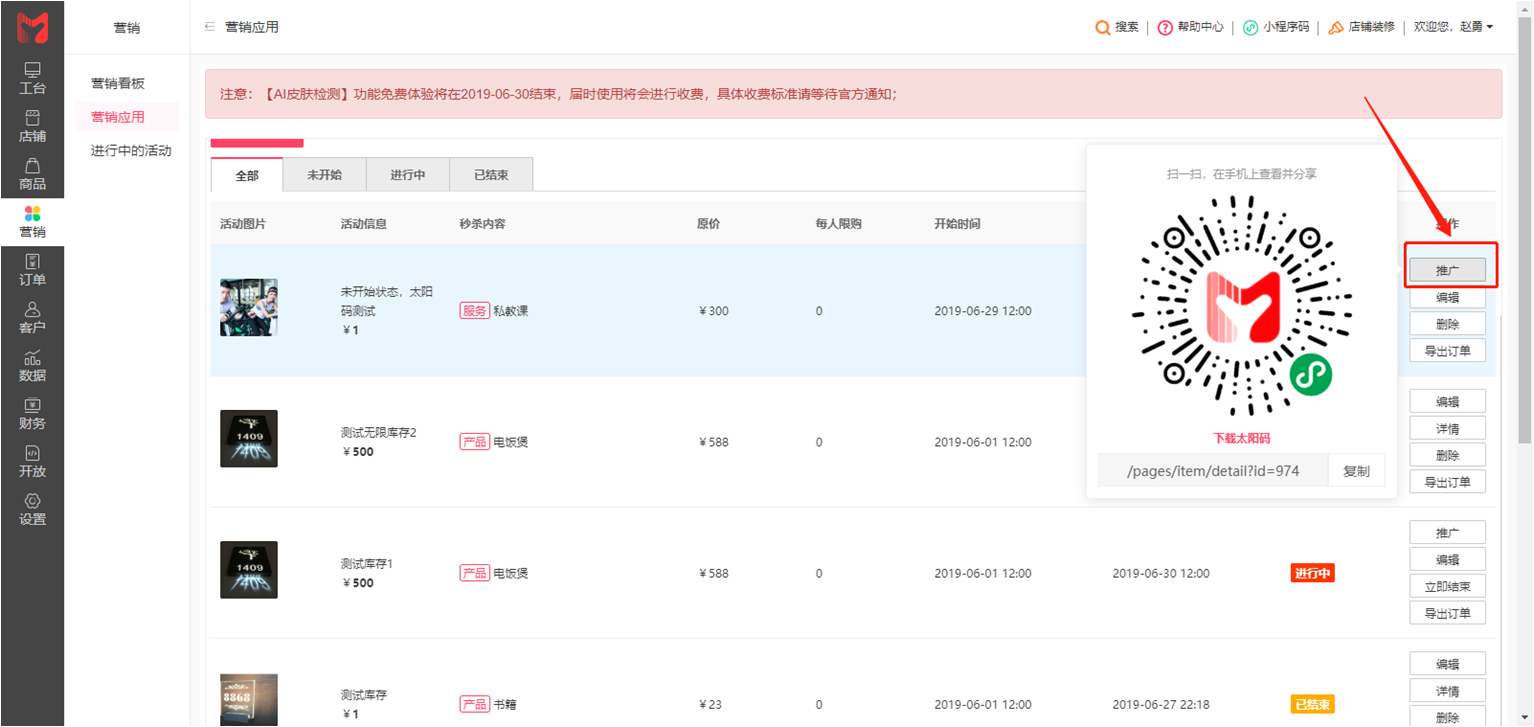Image resolution: width=1534 pixels, height=727 pixels.
Task: Open the 私教课 activity thumbnail
Action: click(x=249, y=307)
